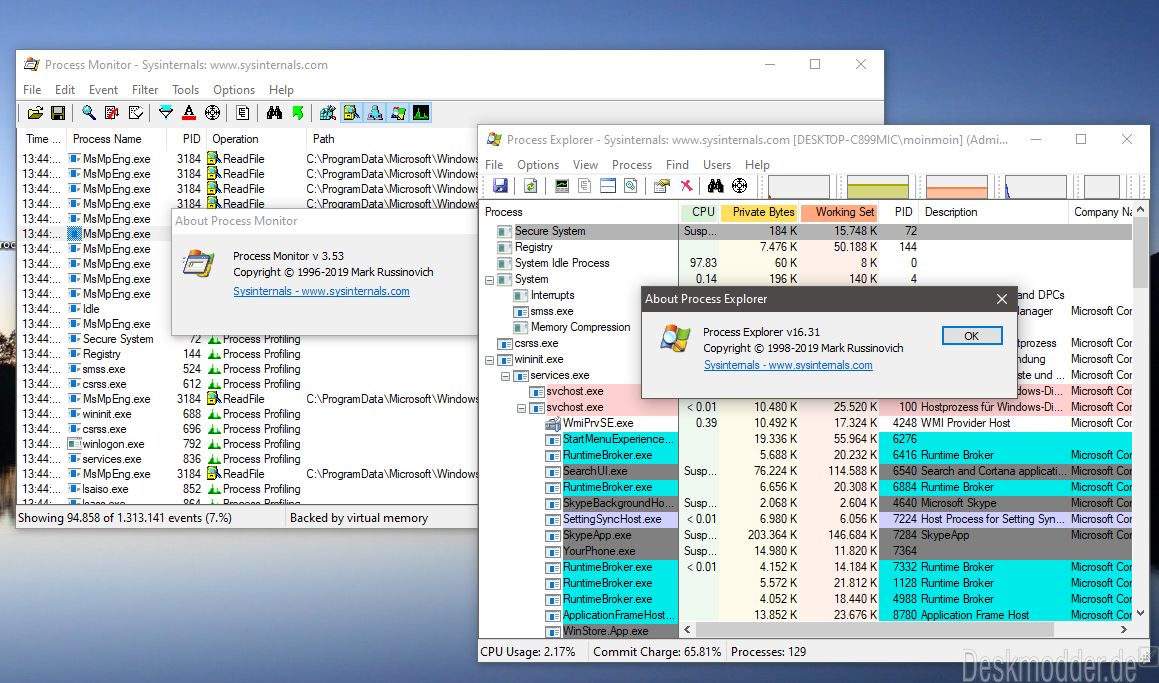
Task: Open the orange physical memory mini graph
Action: (956, 187)
